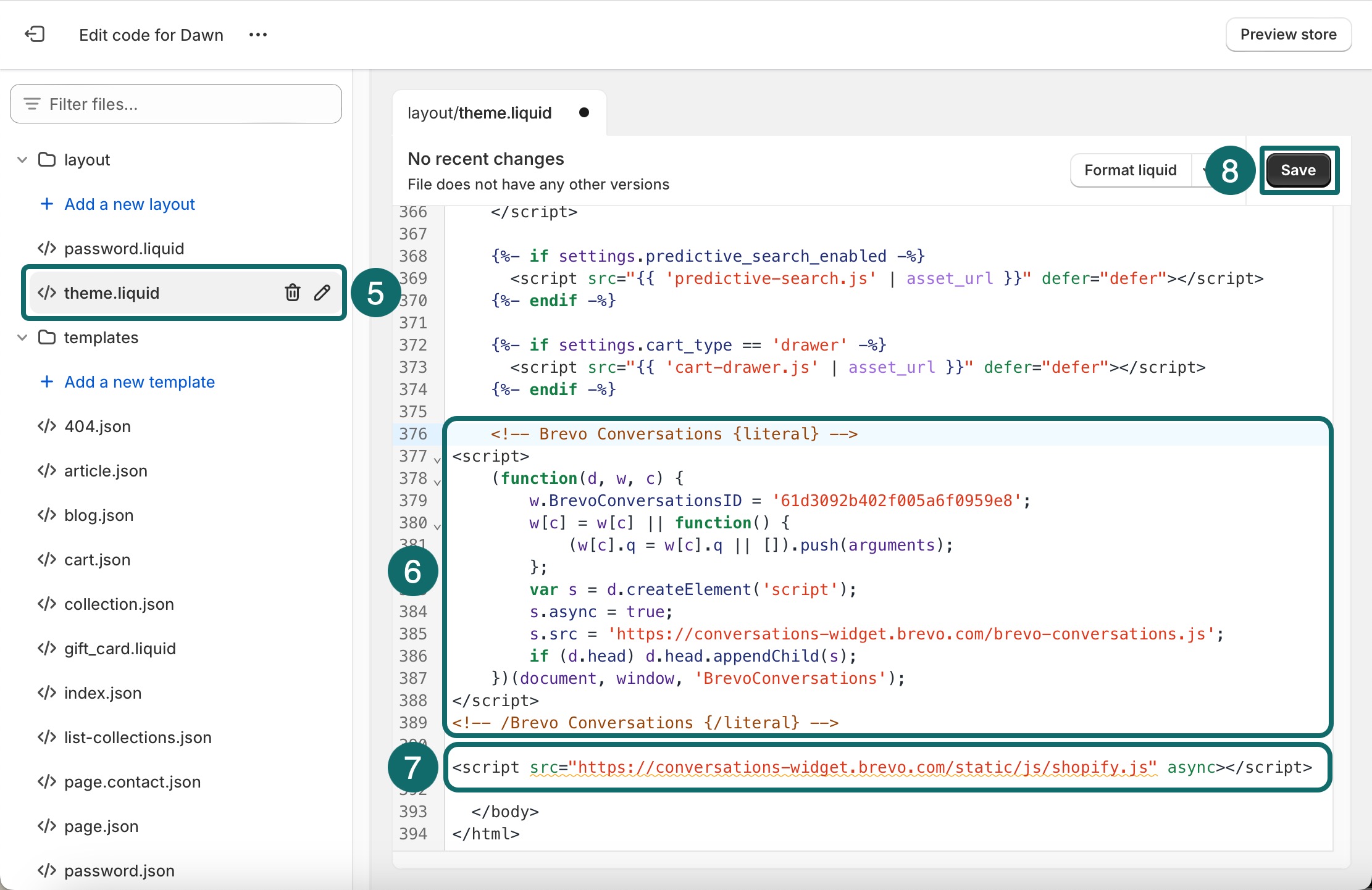Open password.liquid file
This screenshot has width=1372, height=890.
click(124, 249)
